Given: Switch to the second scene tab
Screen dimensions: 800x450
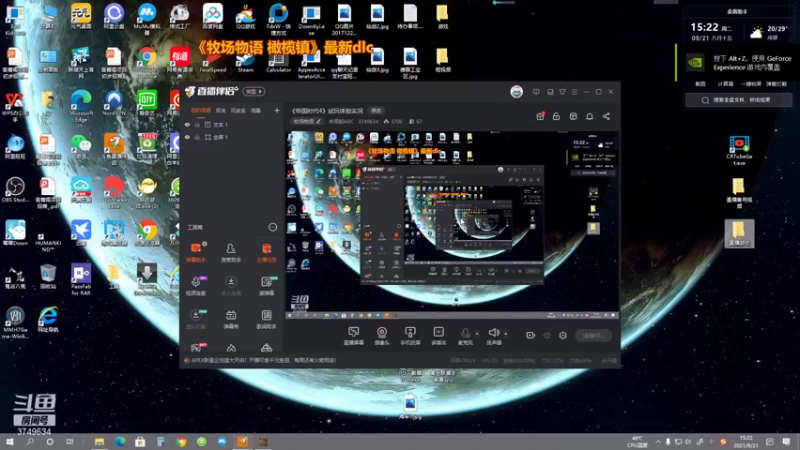Looking at the screenshot, I should (x=220, y=110).
